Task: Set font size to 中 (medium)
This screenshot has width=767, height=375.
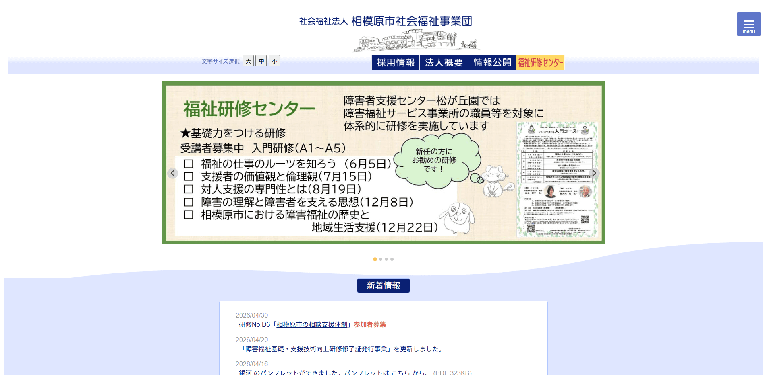Action: pyautogui.click(x=262, y=62)
